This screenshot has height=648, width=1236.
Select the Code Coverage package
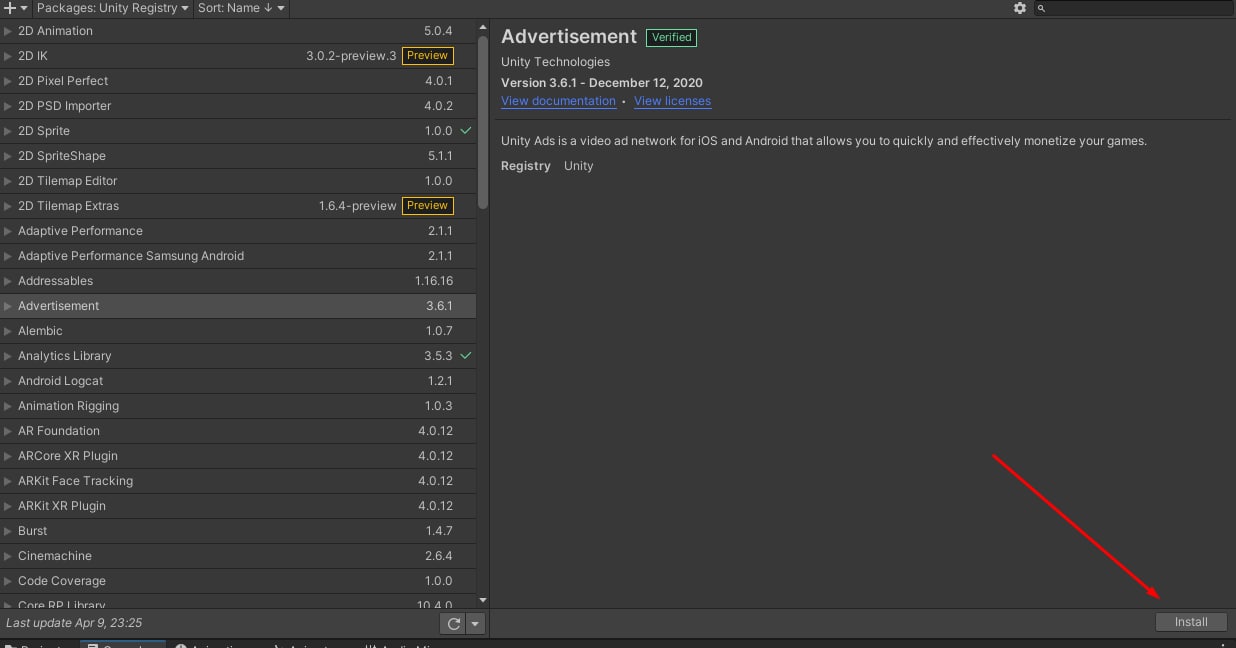coord(238,581)
